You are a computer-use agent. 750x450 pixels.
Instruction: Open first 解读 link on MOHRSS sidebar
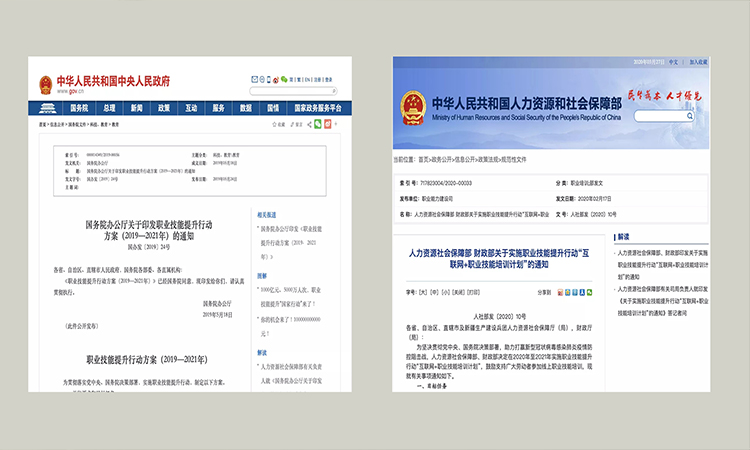coord(662,264)
